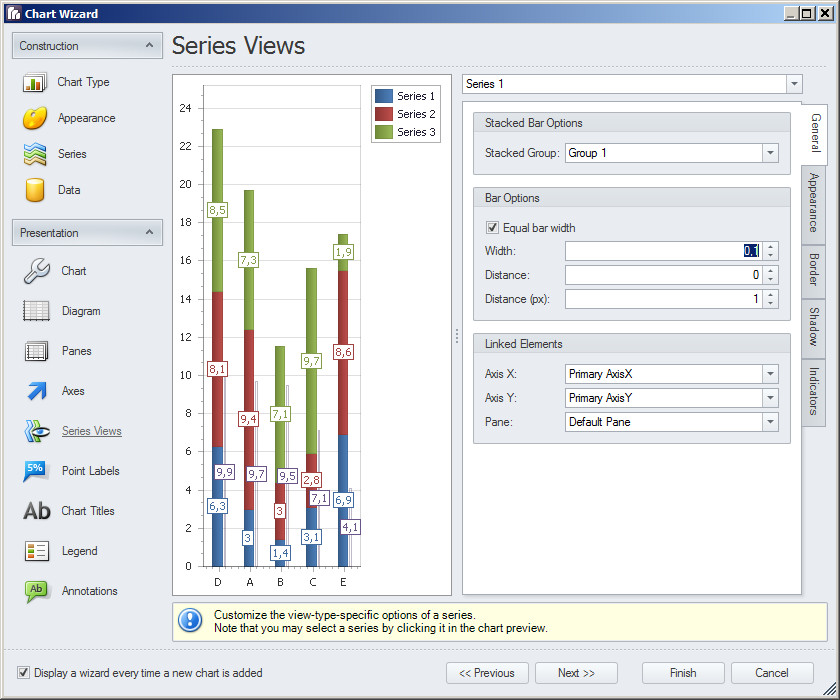Click the Cancel button
The width and height of the screenshot is (840, 700).
[x=772, y=673]
